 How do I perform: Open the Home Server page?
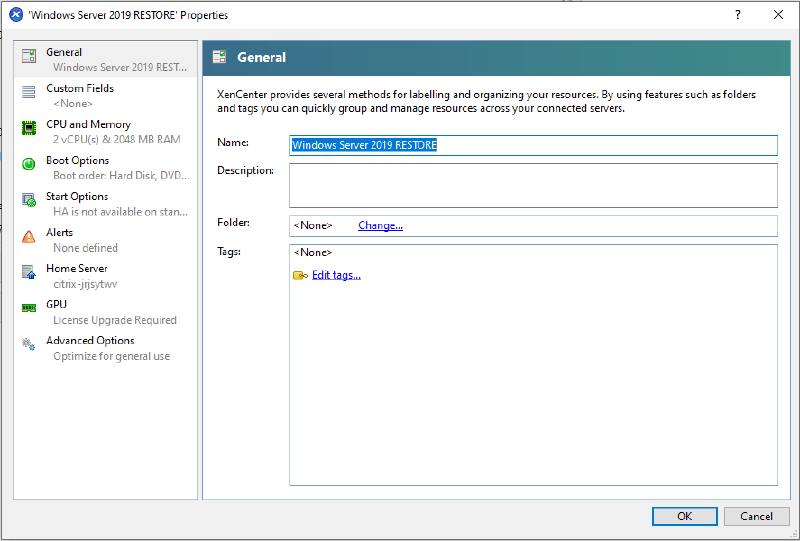(77, 268)
